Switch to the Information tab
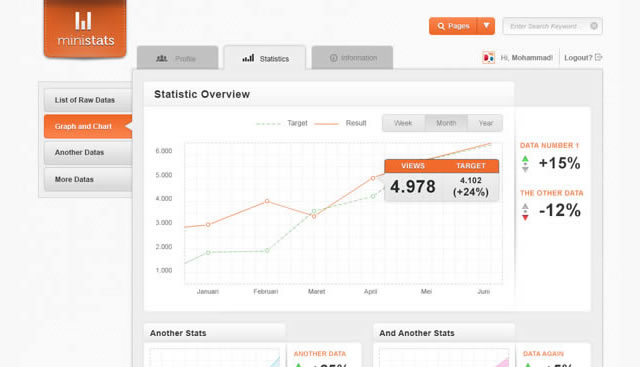 [352, 58]
